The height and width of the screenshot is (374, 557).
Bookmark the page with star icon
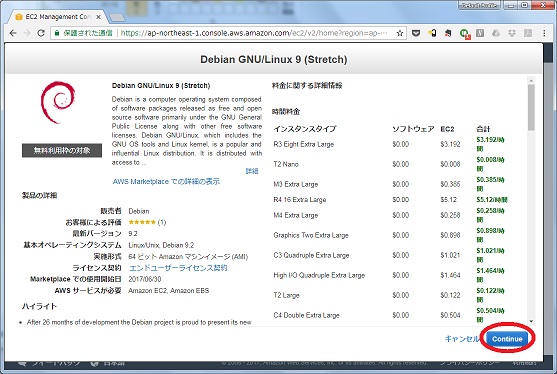click(x=400, y=33)
